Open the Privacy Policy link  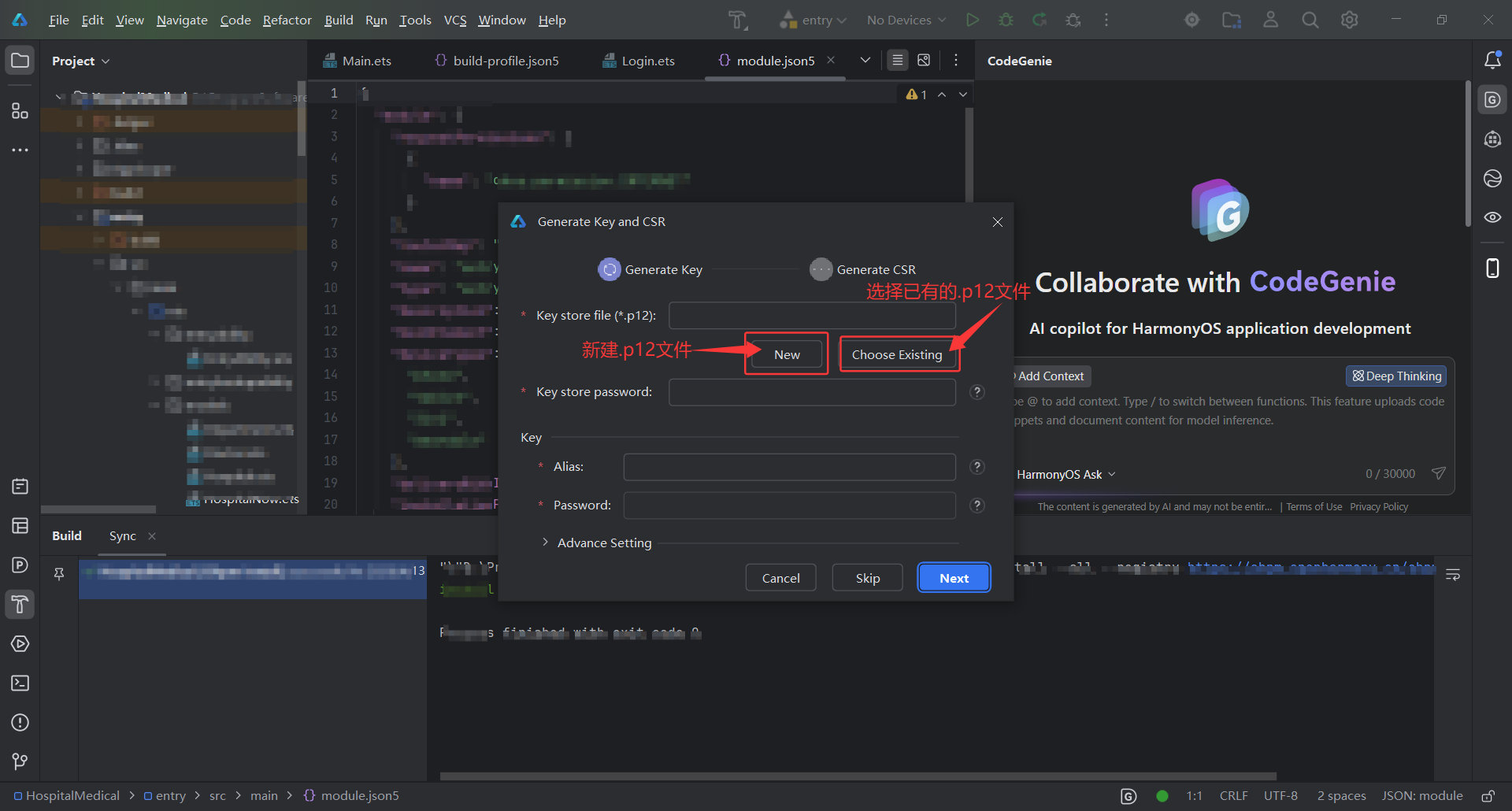pyautogui.click(x=1379, y=507)
